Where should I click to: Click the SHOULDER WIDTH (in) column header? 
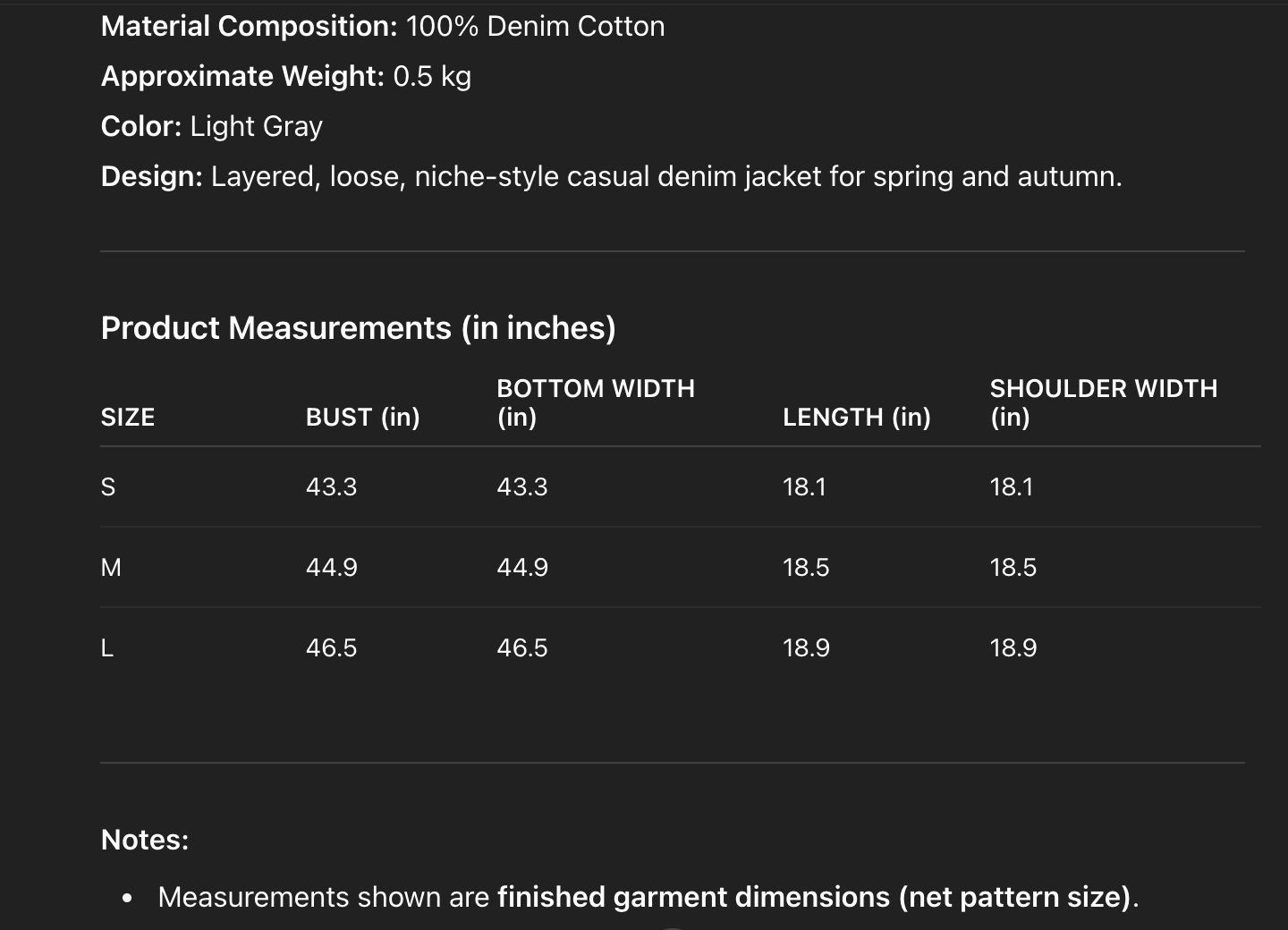1103,402
